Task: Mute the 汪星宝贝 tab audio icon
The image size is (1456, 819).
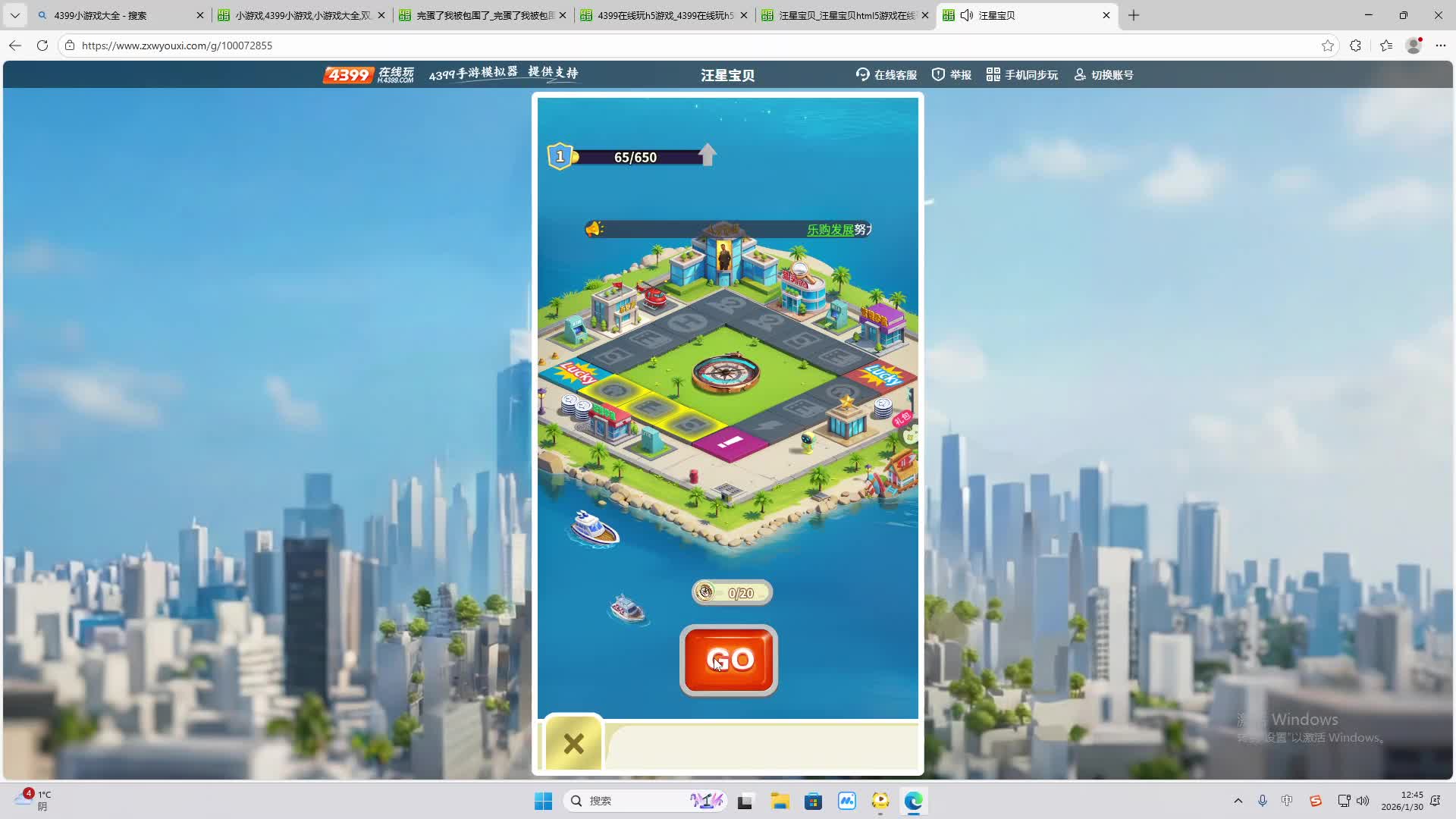Action: point(967,15)
